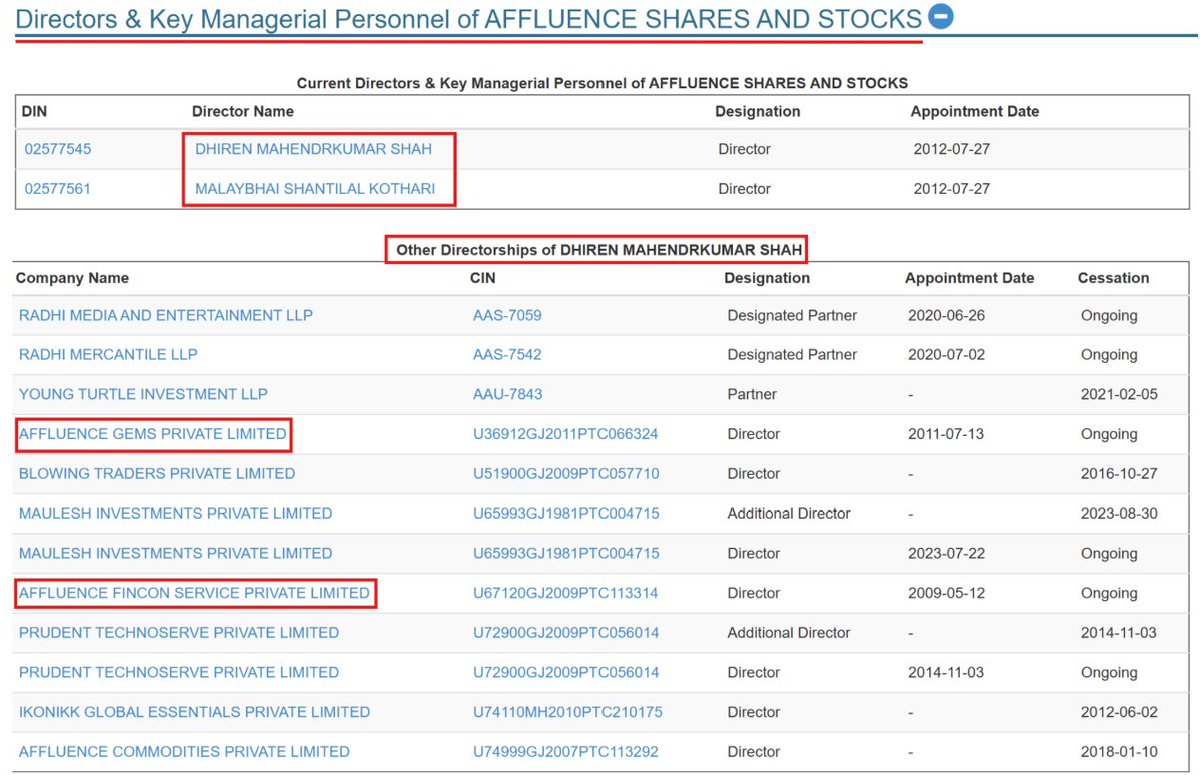Click cessation date 2018-01-10
Viewport: 1200px width, 775px height.
click(x=1119, y=752)
